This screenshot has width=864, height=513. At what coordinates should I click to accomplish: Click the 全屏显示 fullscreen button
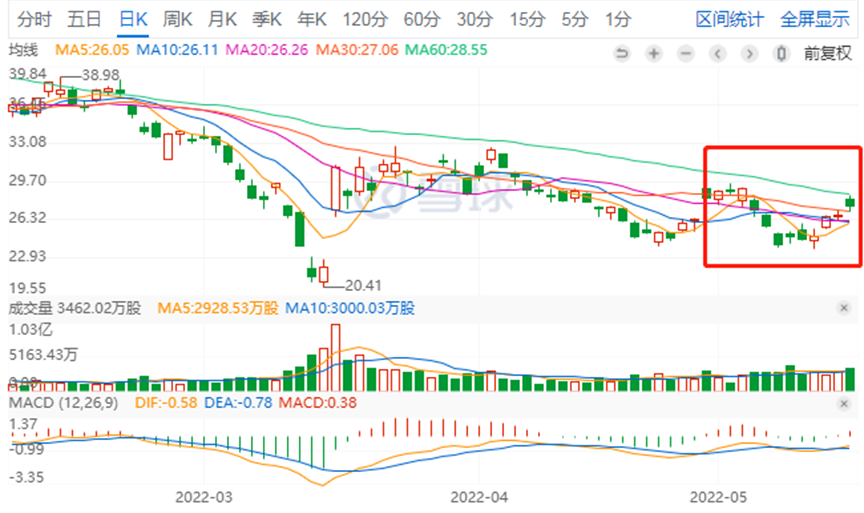tap(815, 19)
